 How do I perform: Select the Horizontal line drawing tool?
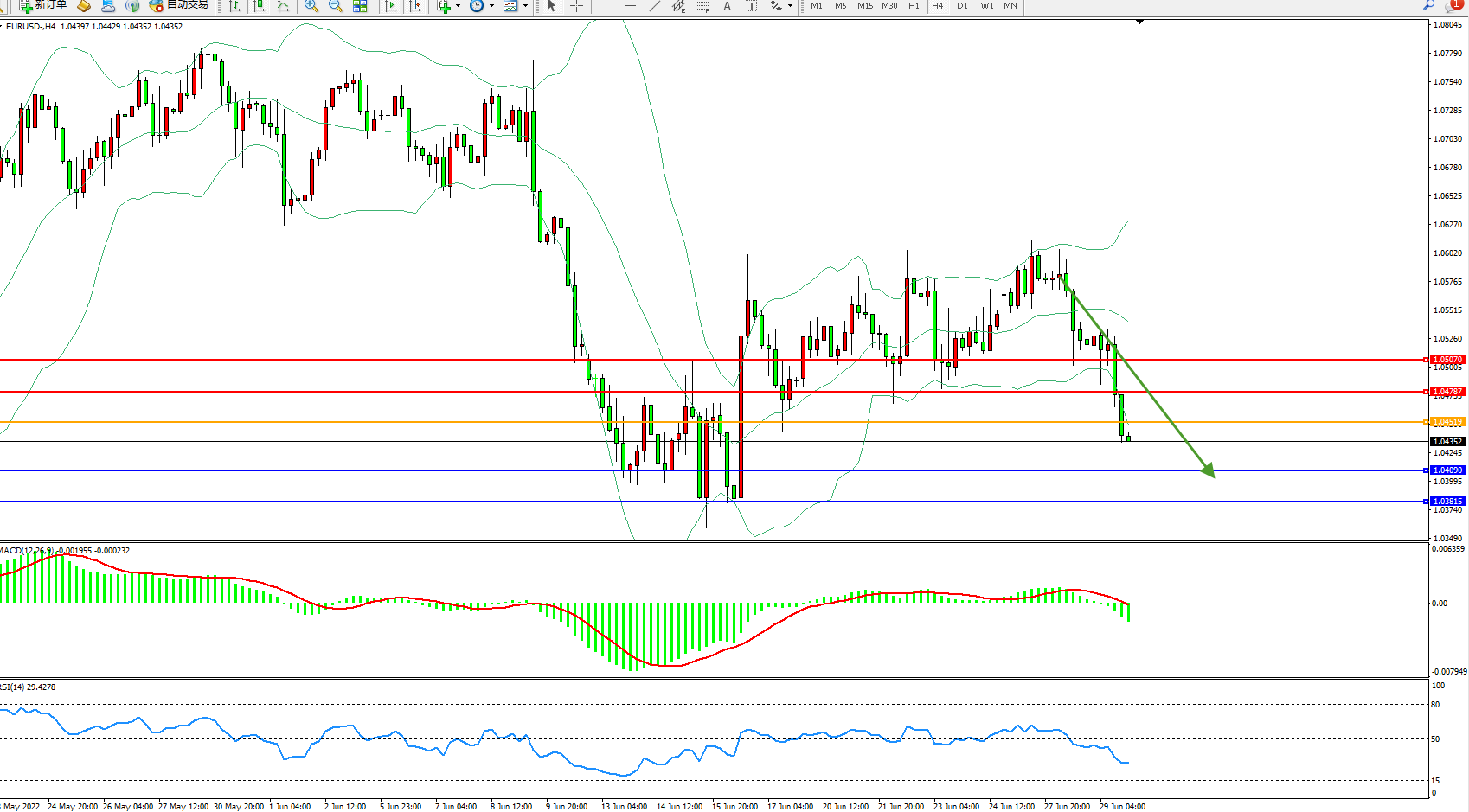[x=630, y=6]
